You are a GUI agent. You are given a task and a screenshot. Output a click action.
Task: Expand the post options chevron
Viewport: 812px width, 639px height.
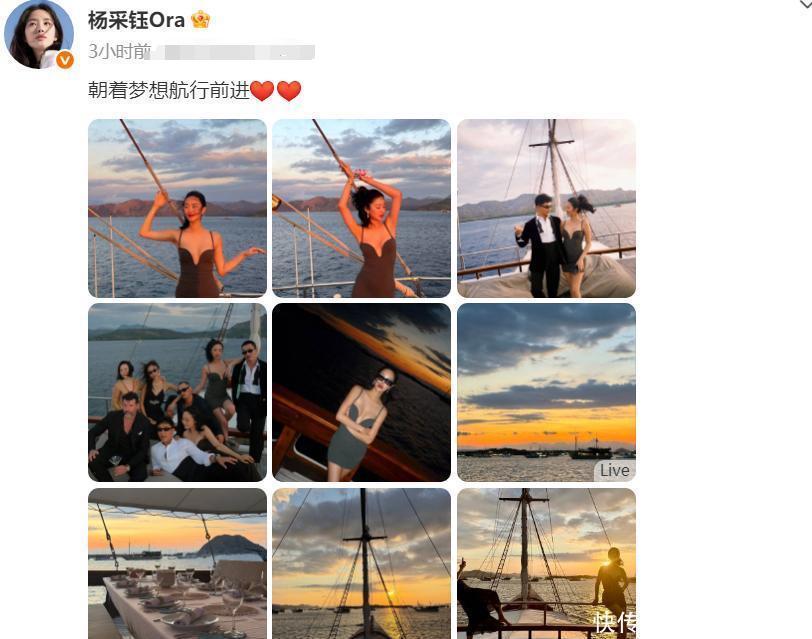[x=806, y=4]
